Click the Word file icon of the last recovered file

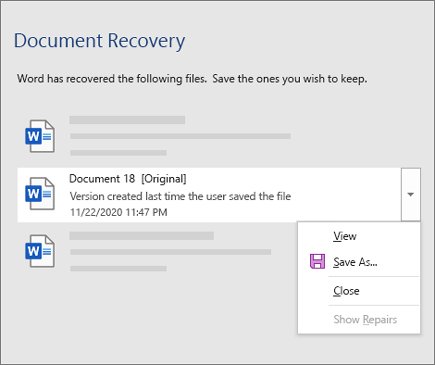[40, 251]
